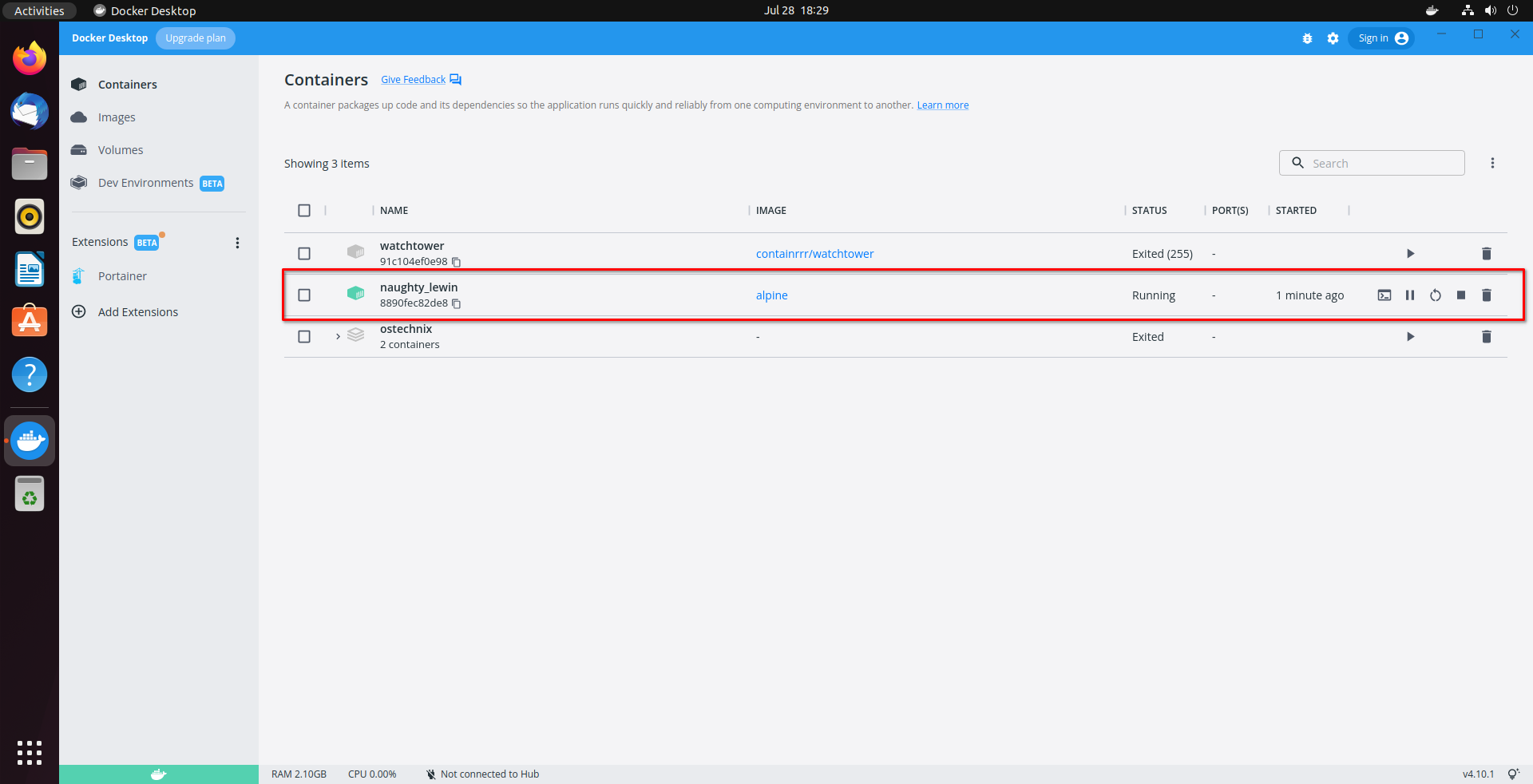Restart the naughty_lewin container
The image size is (1533, 784).
pos(1436,295)
